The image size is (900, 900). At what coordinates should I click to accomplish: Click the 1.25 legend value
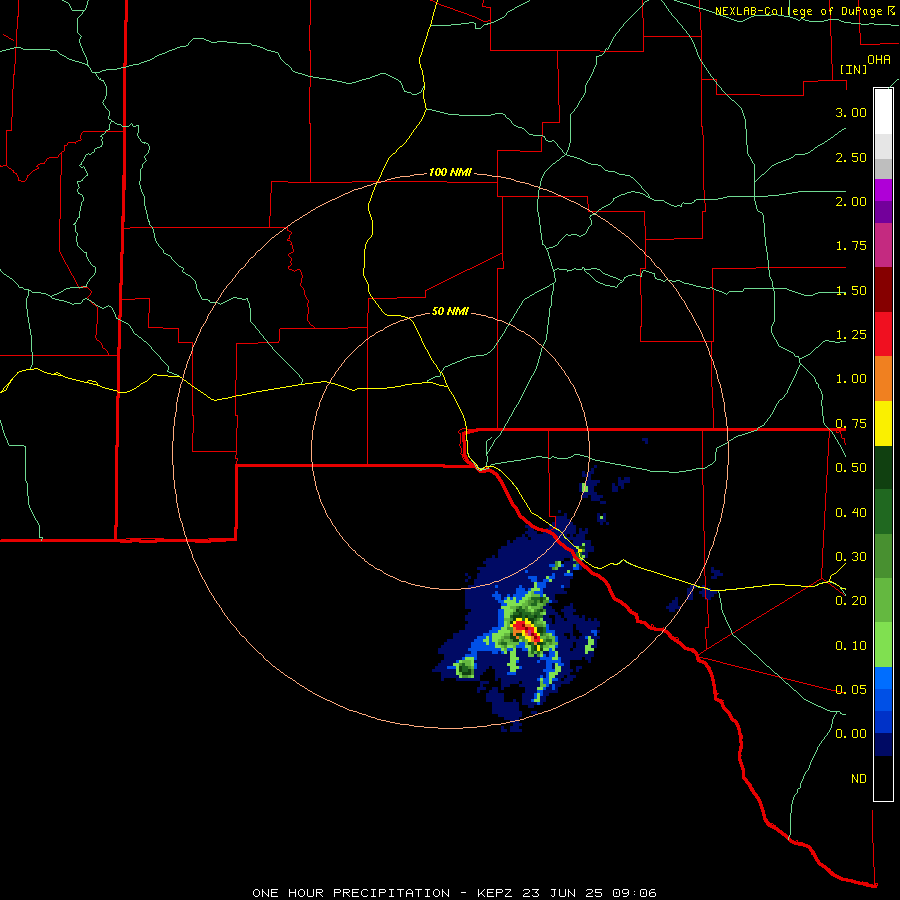coord(851,335)
